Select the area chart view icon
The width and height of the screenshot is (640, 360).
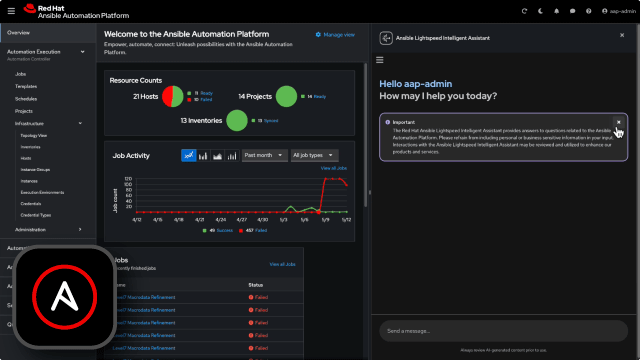[x=218, y=156]
